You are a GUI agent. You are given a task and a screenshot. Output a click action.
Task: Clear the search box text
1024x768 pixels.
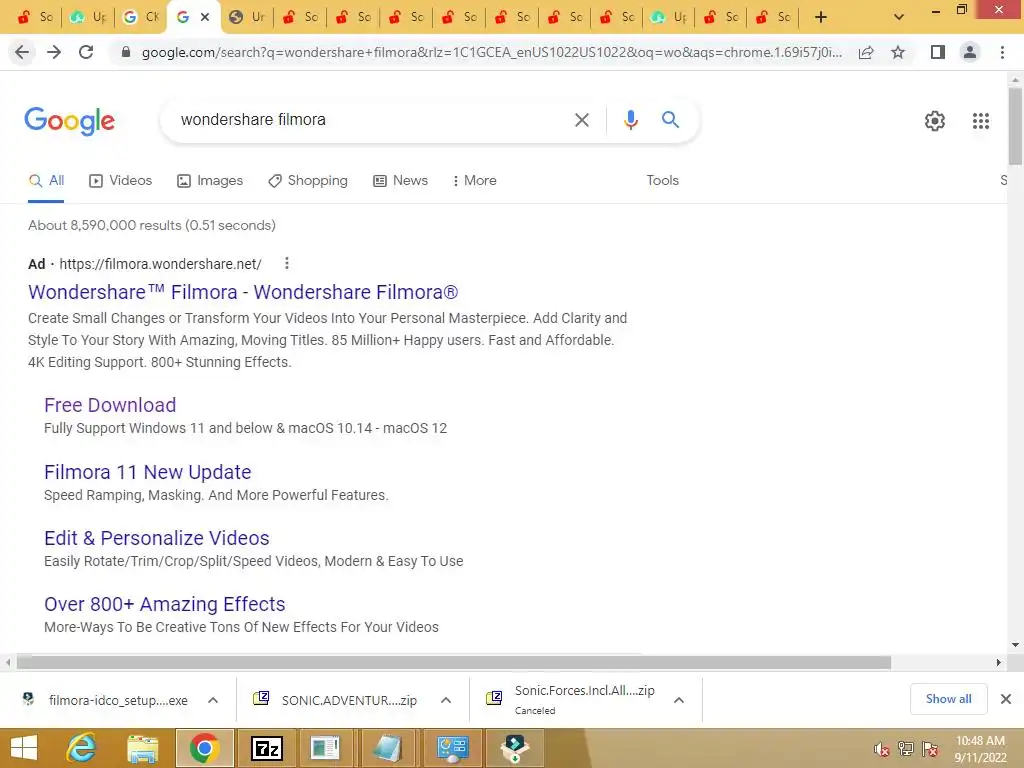[582, 120]
